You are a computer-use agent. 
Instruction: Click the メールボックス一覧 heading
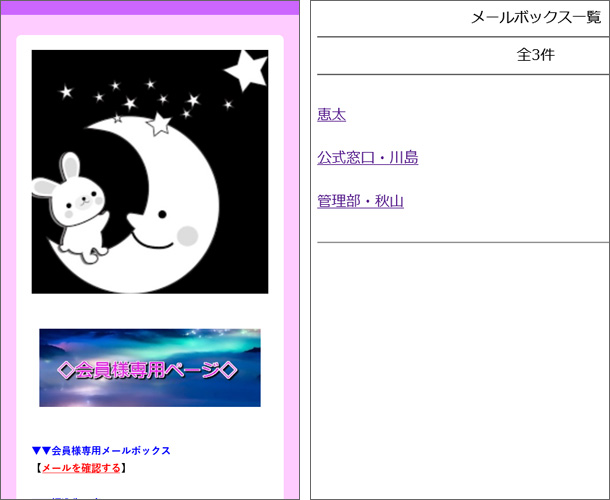click(x=535, y=18)
